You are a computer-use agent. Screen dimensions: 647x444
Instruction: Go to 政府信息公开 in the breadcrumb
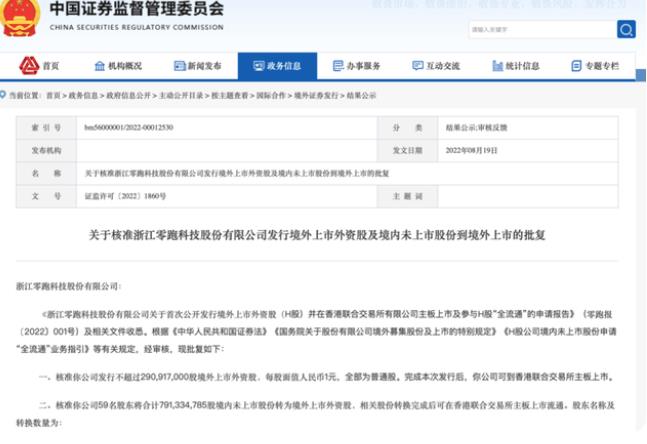pos(128,95)
